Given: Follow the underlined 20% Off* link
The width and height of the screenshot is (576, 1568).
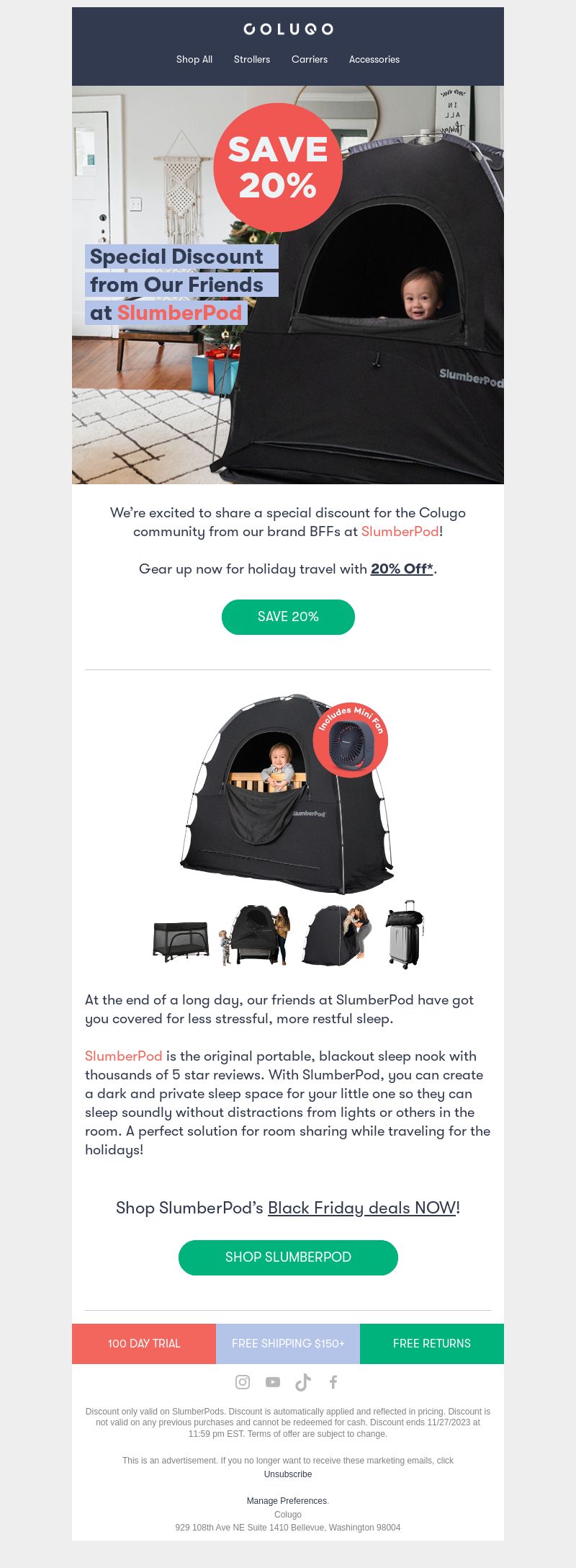Looking at the screenshot, I should click(x=402, y=569).
